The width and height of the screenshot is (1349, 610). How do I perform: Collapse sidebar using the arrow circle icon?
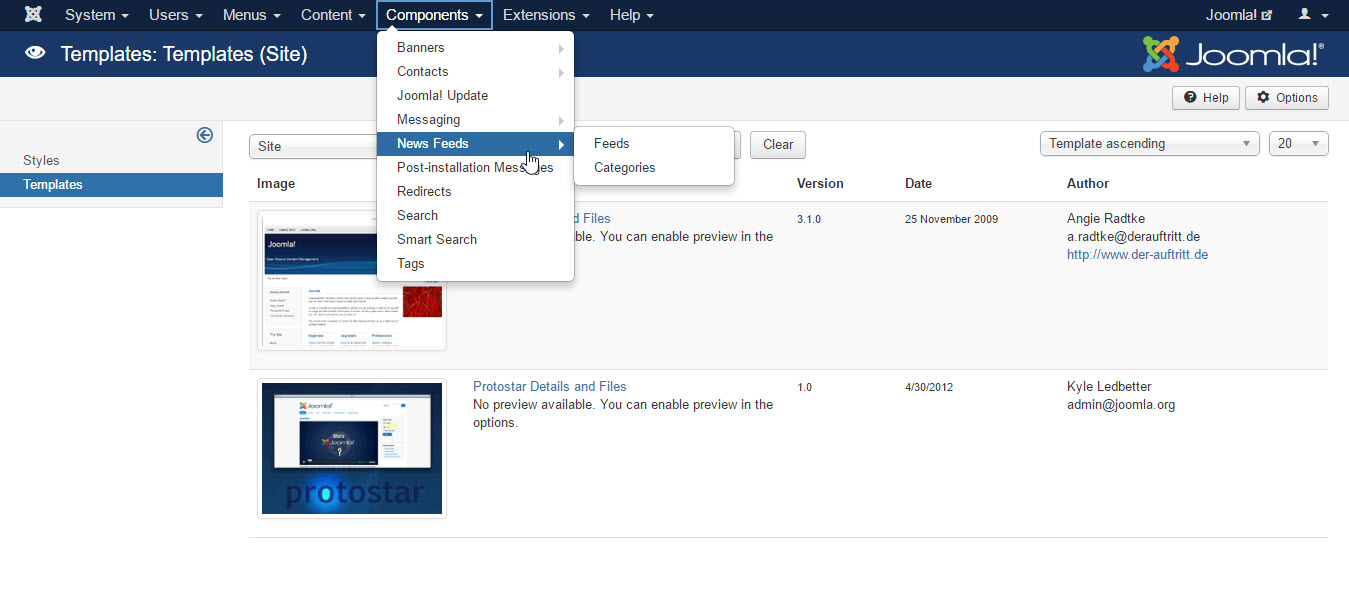click(204, 135)
